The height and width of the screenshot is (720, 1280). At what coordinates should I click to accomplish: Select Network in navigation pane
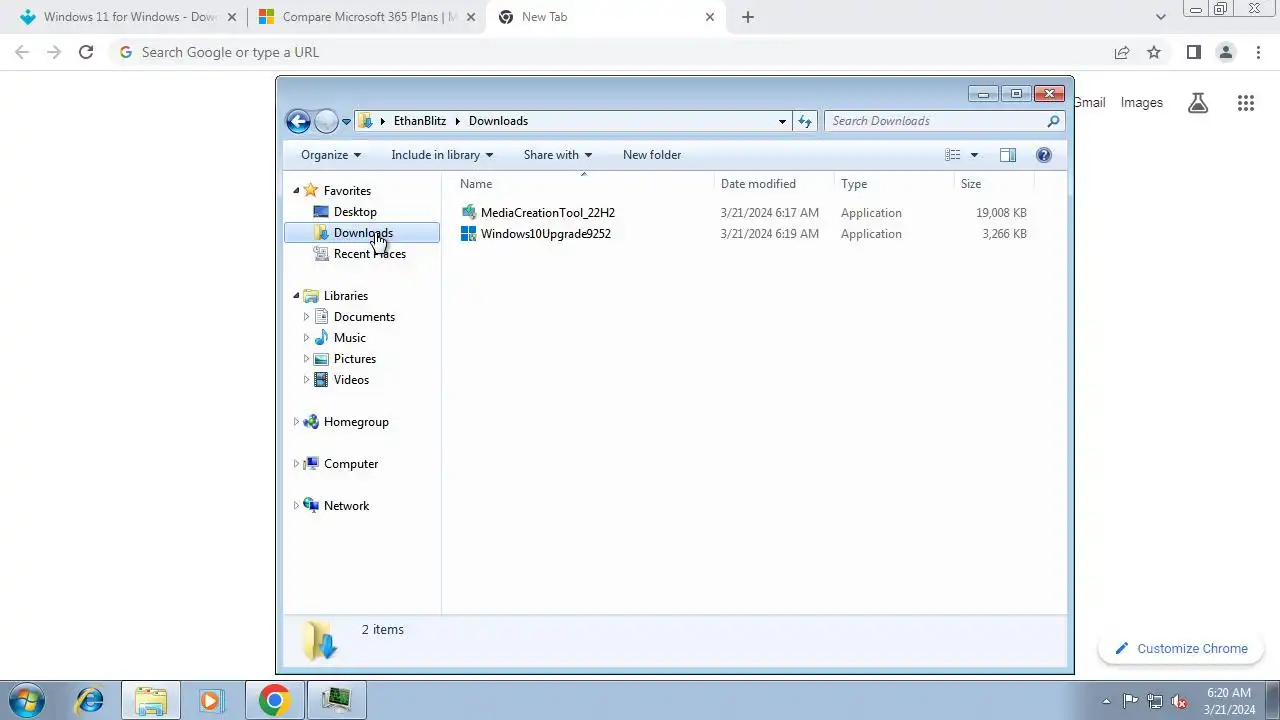pyautogui.click(x=346, y=506)
